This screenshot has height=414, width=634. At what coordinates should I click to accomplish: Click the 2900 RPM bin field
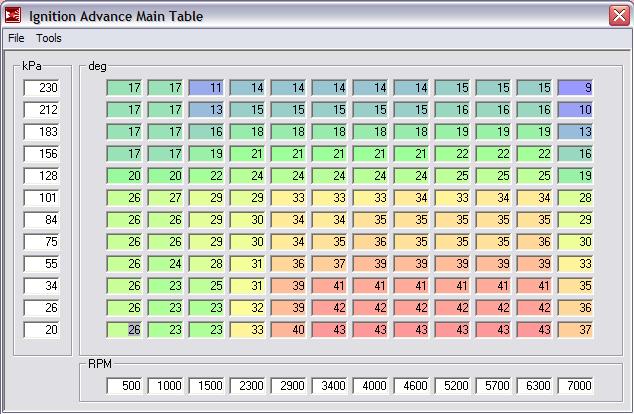[288, 385]
